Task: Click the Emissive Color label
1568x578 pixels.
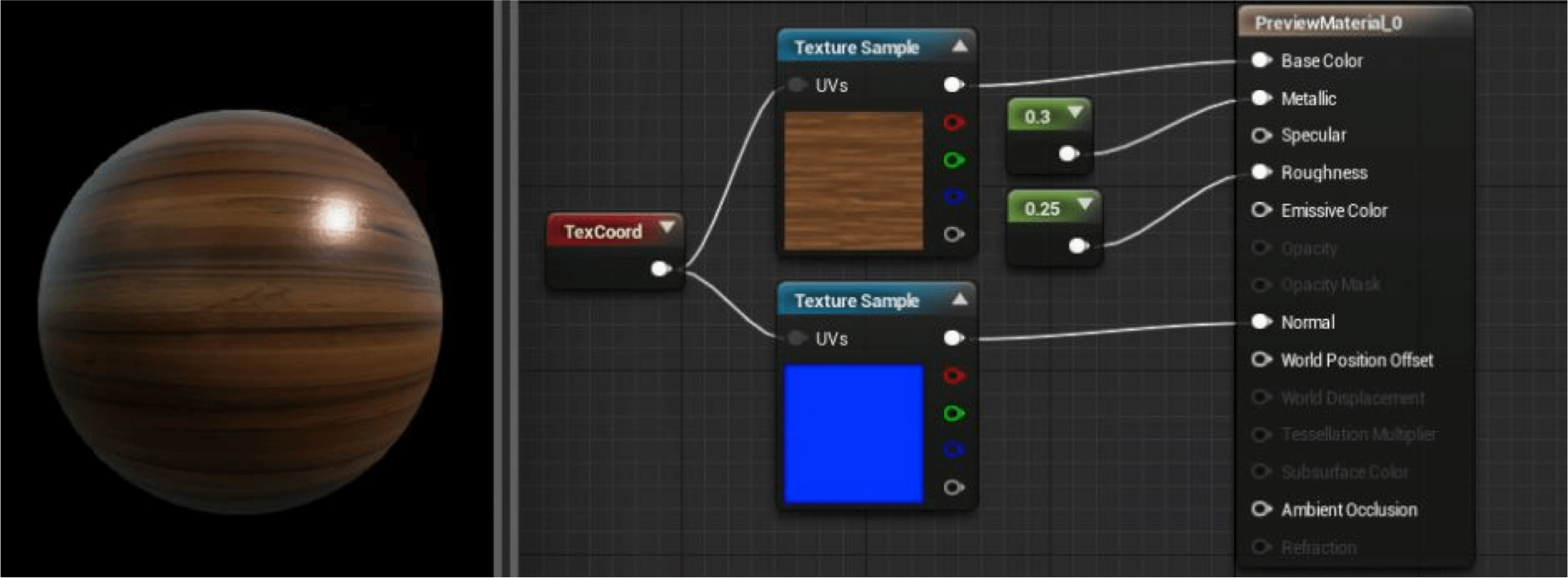Action: pyautogui.click(x=1333, y=211)
